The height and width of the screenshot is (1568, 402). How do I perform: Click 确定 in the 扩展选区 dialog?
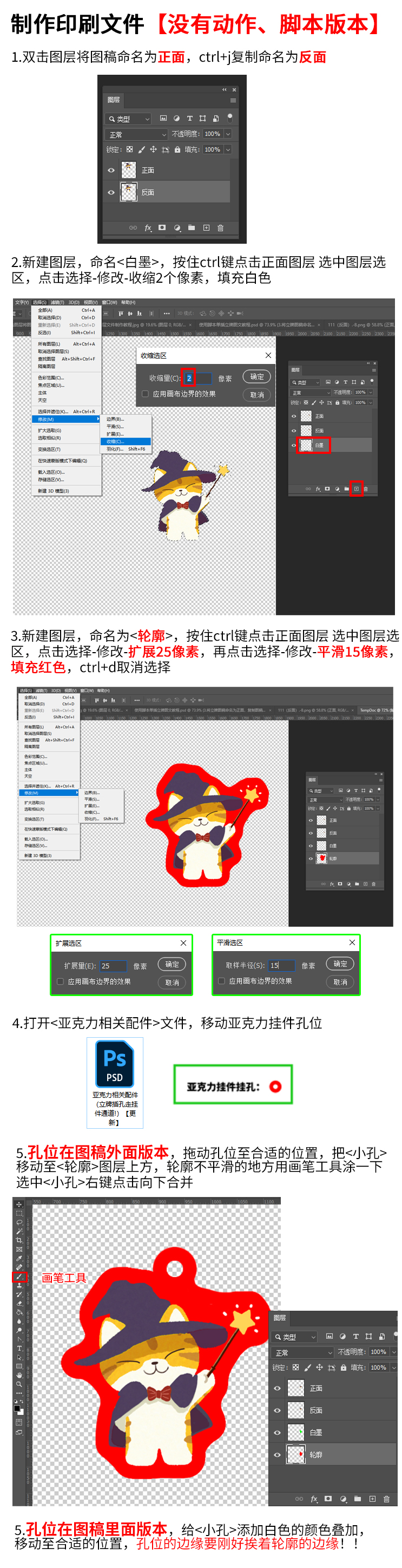coord(172,964)
